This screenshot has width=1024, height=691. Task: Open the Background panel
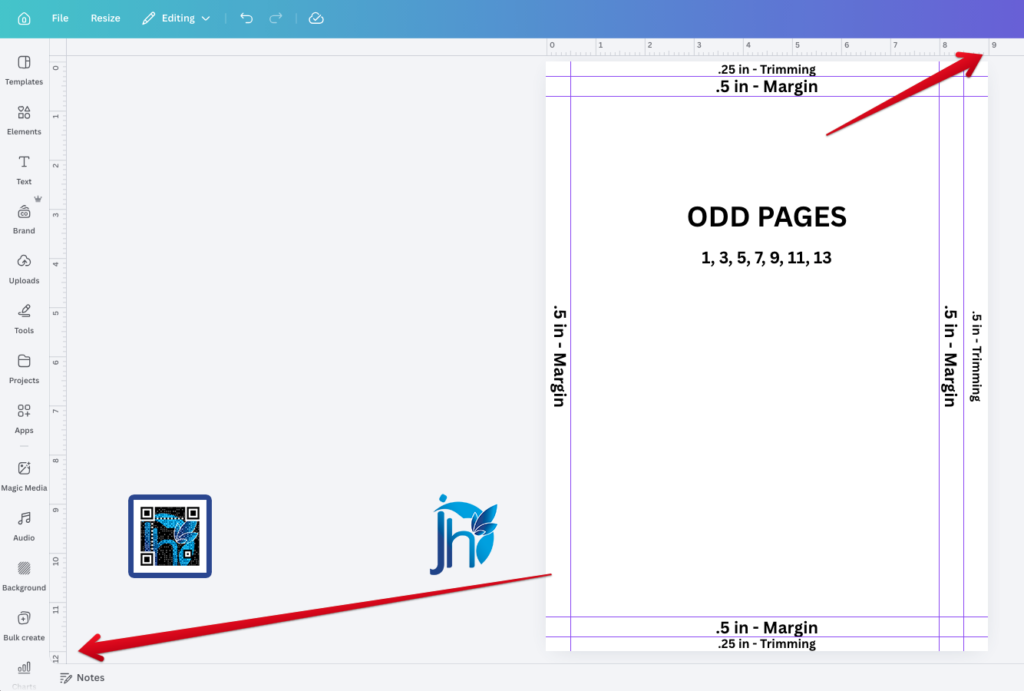pyautogui.click(x=24, y=575)
